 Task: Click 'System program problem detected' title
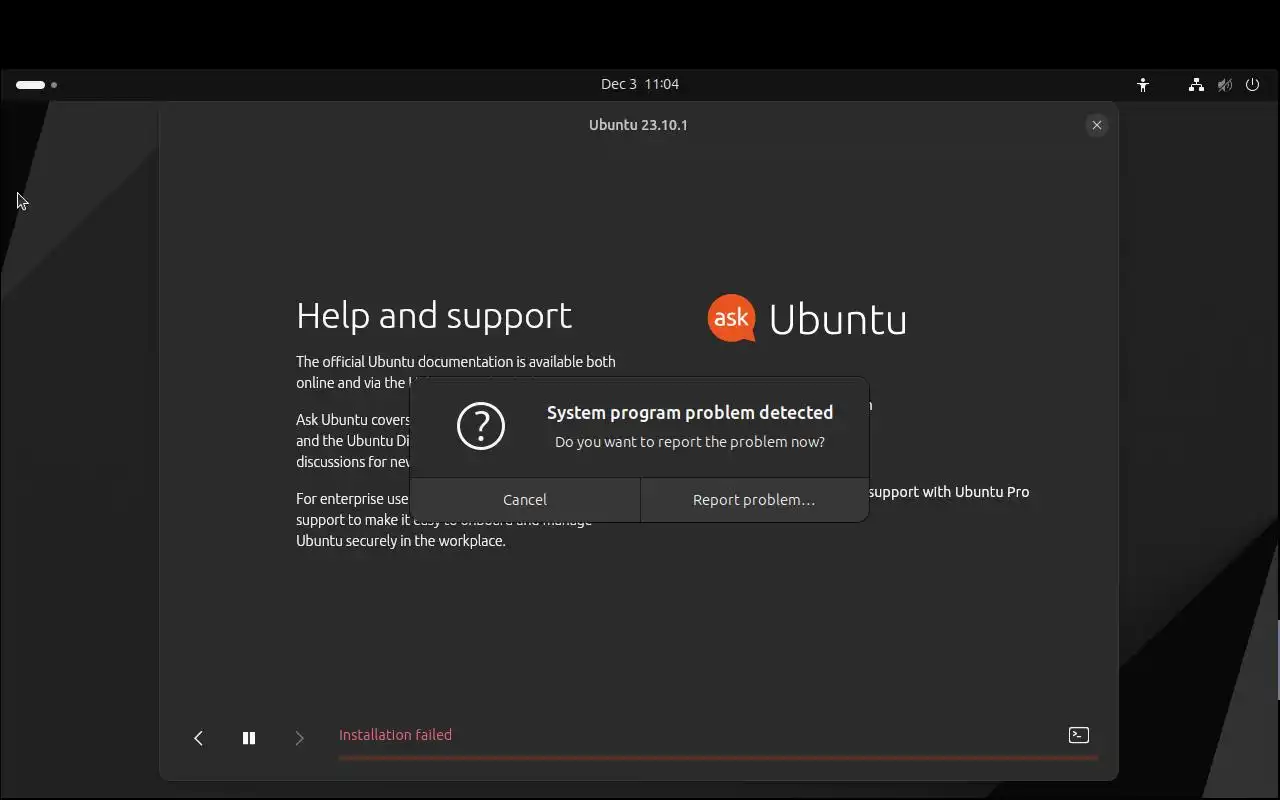pos(690,412)
